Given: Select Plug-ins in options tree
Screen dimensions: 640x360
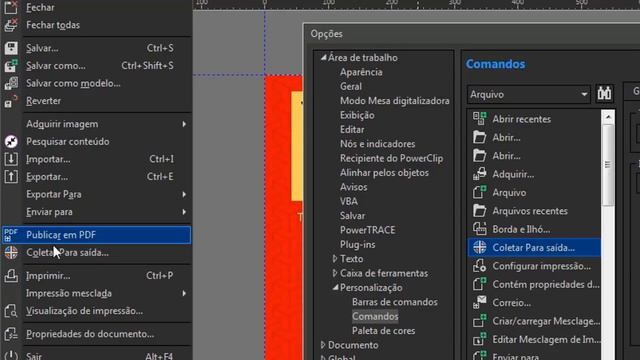Looking at the screenshot, I should pyautogui.click(x=358, y=244).
